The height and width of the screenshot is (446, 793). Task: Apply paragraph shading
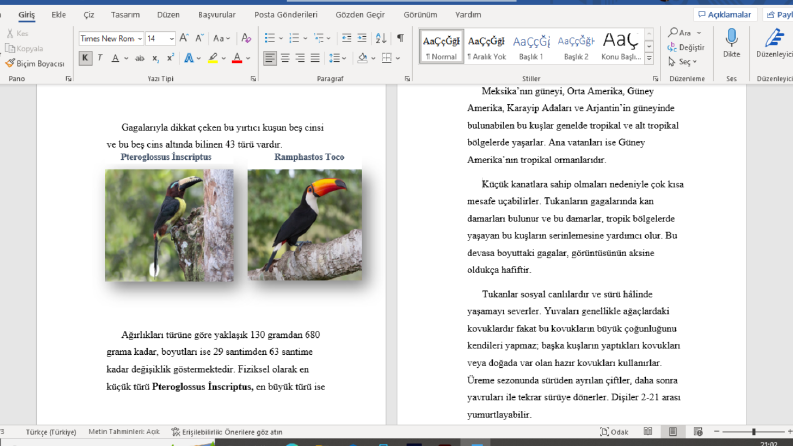click(x=362, y=58)
